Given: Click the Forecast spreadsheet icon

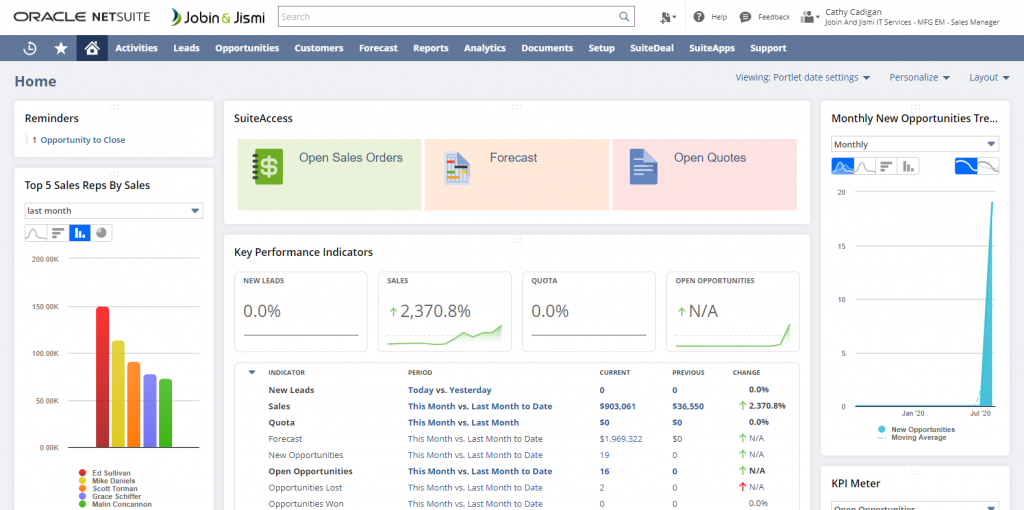Looking at the screenshot, I should 457,168.
